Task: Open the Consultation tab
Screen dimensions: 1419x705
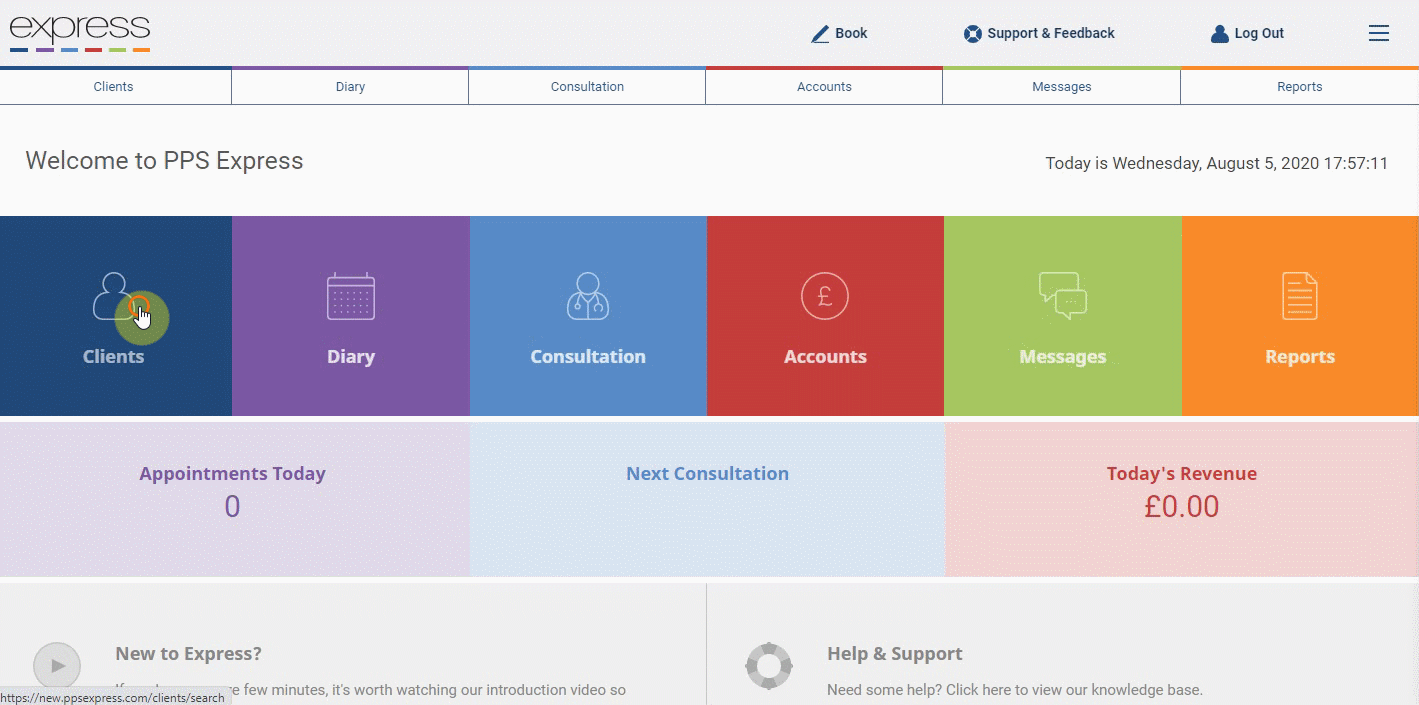Action: point(587,87)
